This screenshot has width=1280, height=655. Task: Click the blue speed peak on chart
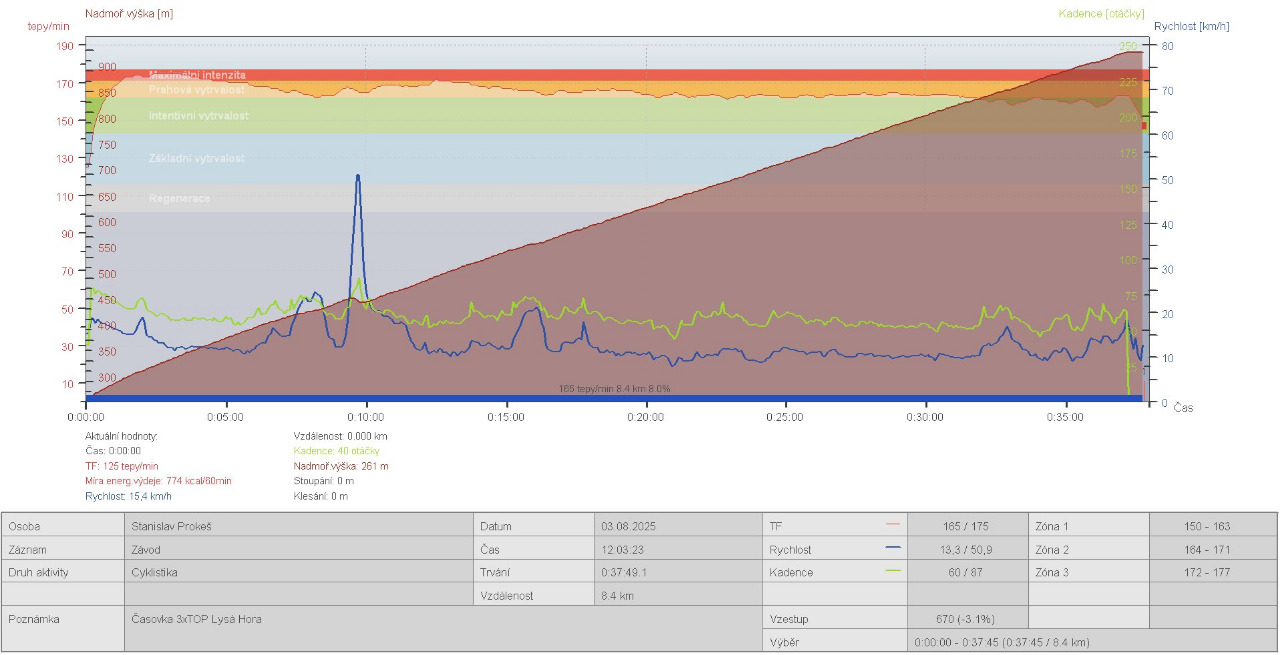pyautogui.click(x=357, y=178)
